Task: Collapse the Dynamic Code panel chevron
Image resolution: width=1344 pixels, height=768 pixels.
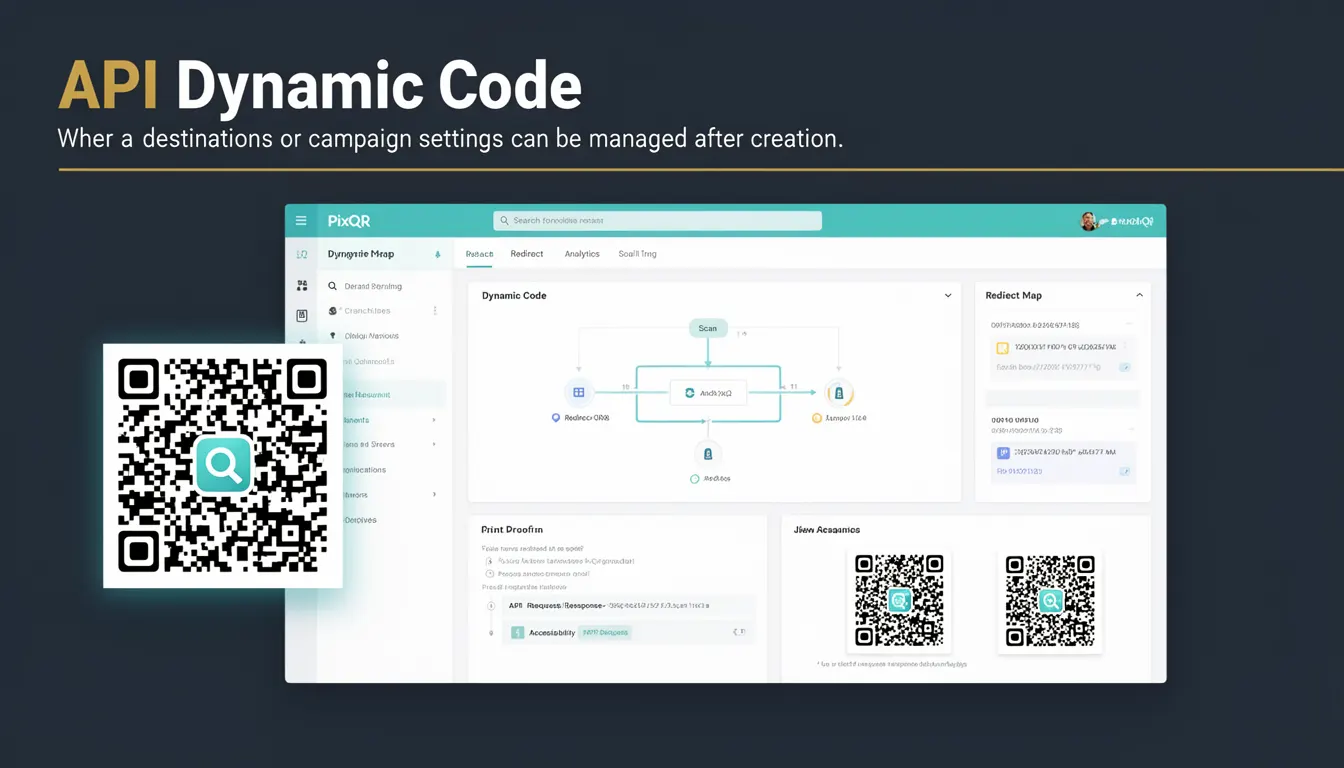Action: click(948, 296)
